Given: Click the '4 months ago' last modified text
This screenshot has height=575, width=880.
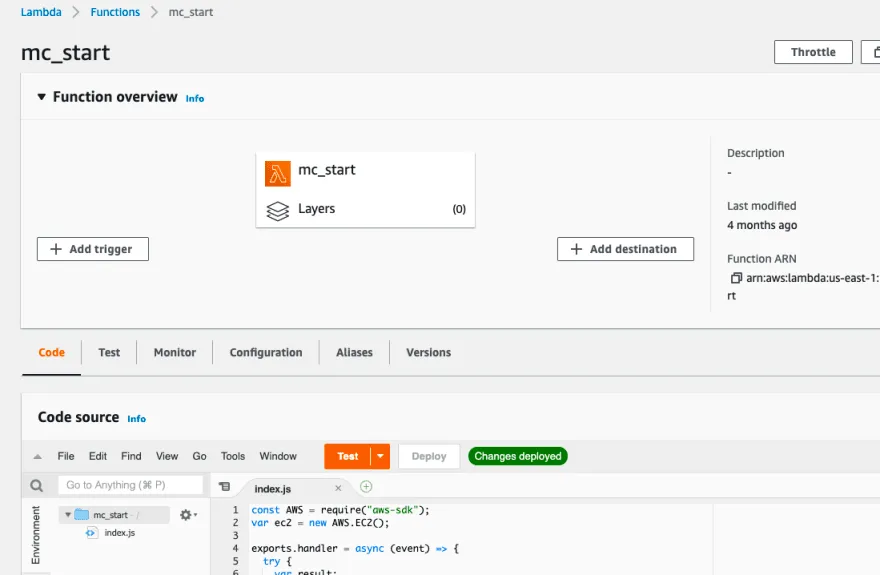Looking at the screenshot, I should point(762,225).
